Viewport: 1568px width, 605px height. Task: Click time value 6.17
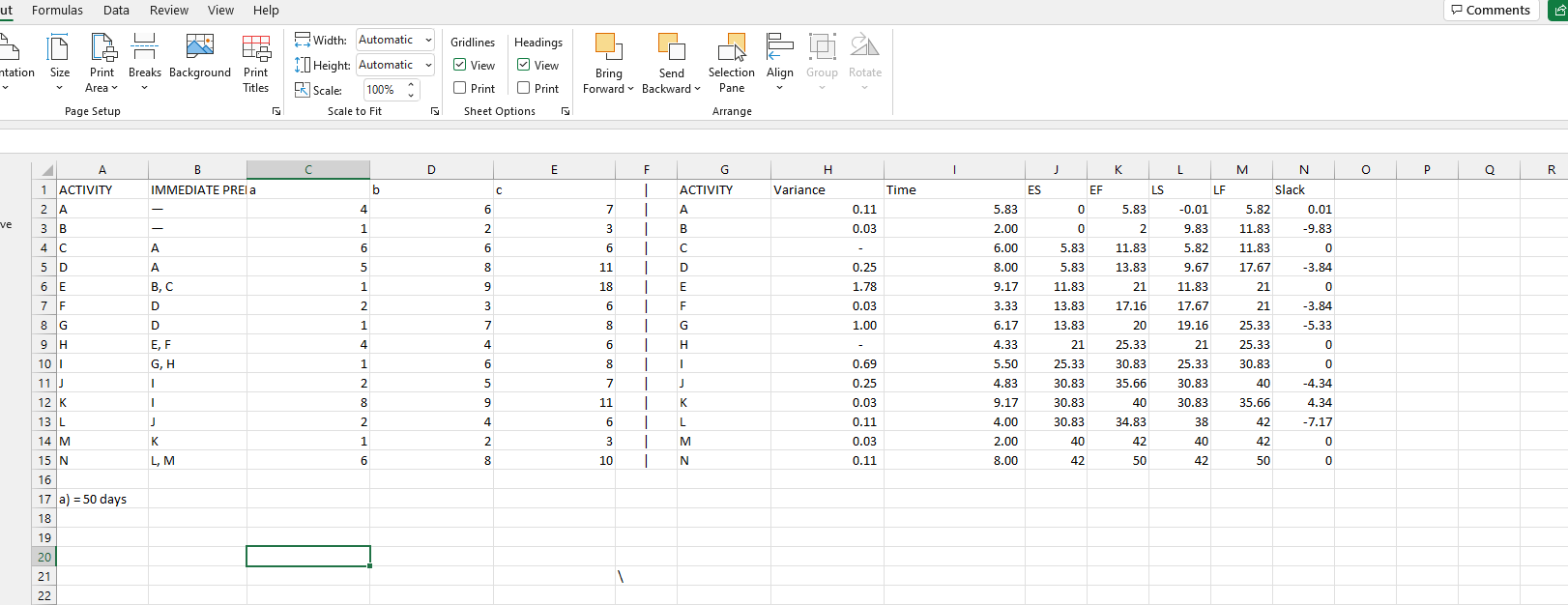click(954, 325)
